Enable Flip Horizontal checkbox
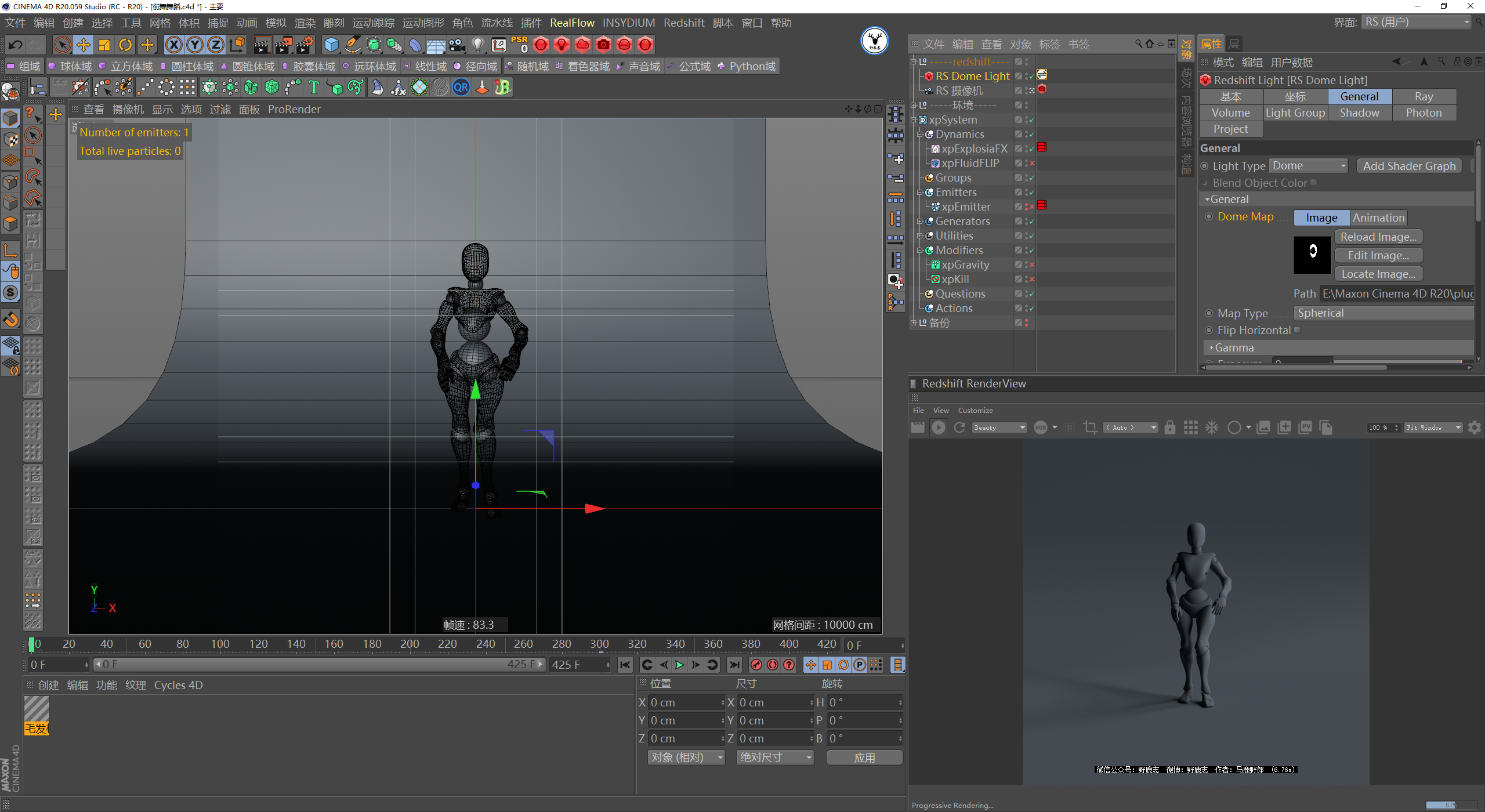This screenshot has height=812, width=1485. 1298,330
